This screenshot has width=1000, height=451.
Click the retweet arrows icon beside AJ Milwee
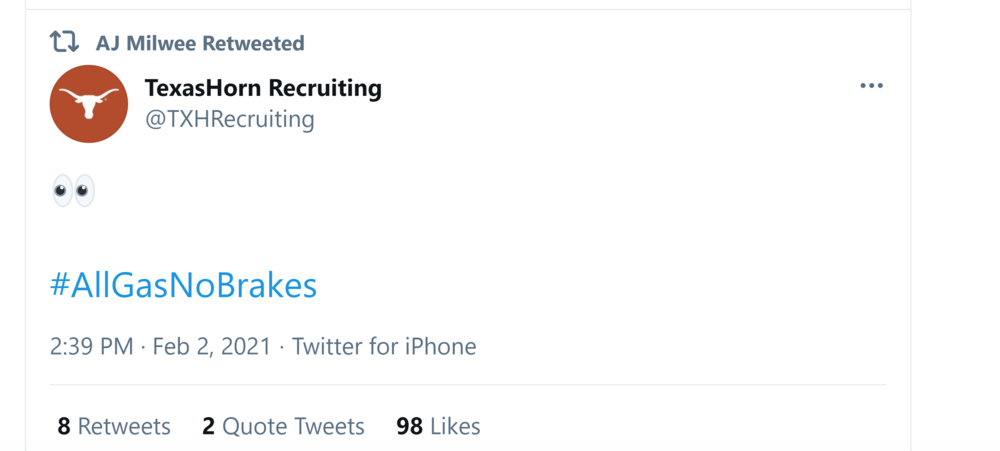(x=64, y=43)
